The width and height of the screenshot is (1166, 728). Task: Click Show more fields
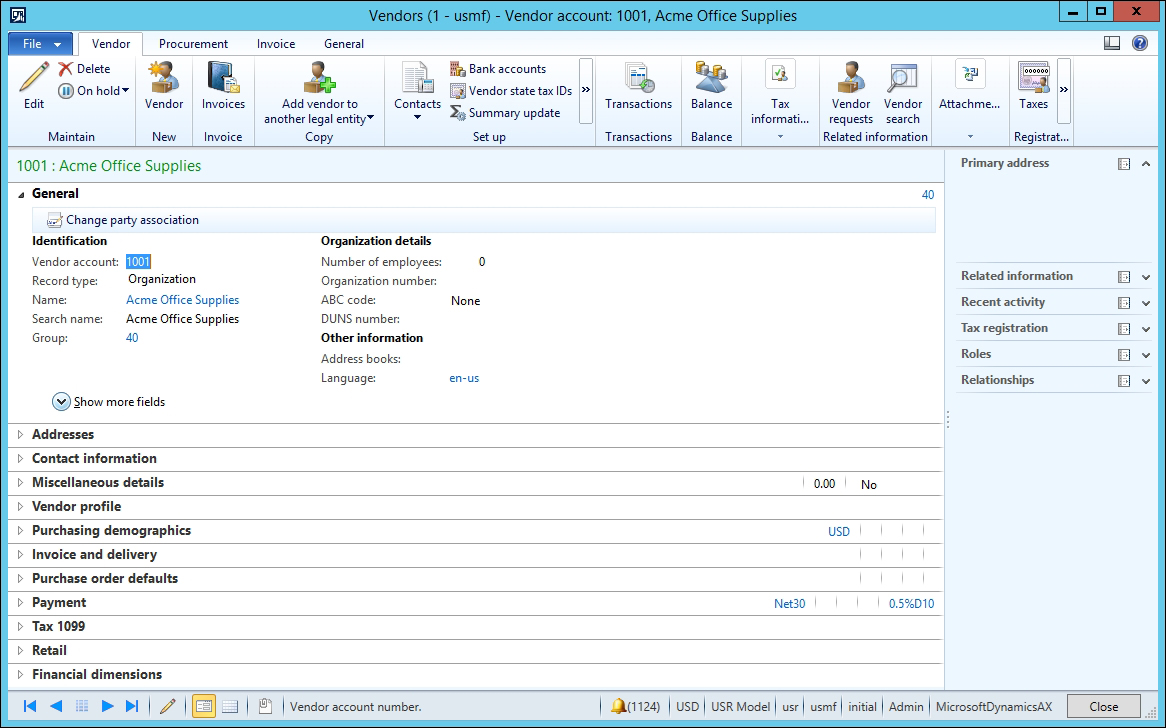[x=109, y=402]
